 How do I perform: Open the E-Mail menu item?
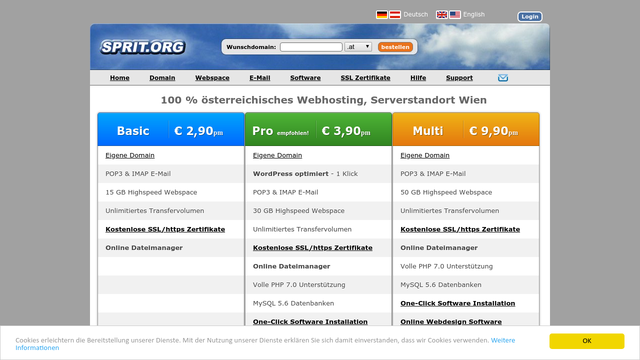click(x=260, y=78)
